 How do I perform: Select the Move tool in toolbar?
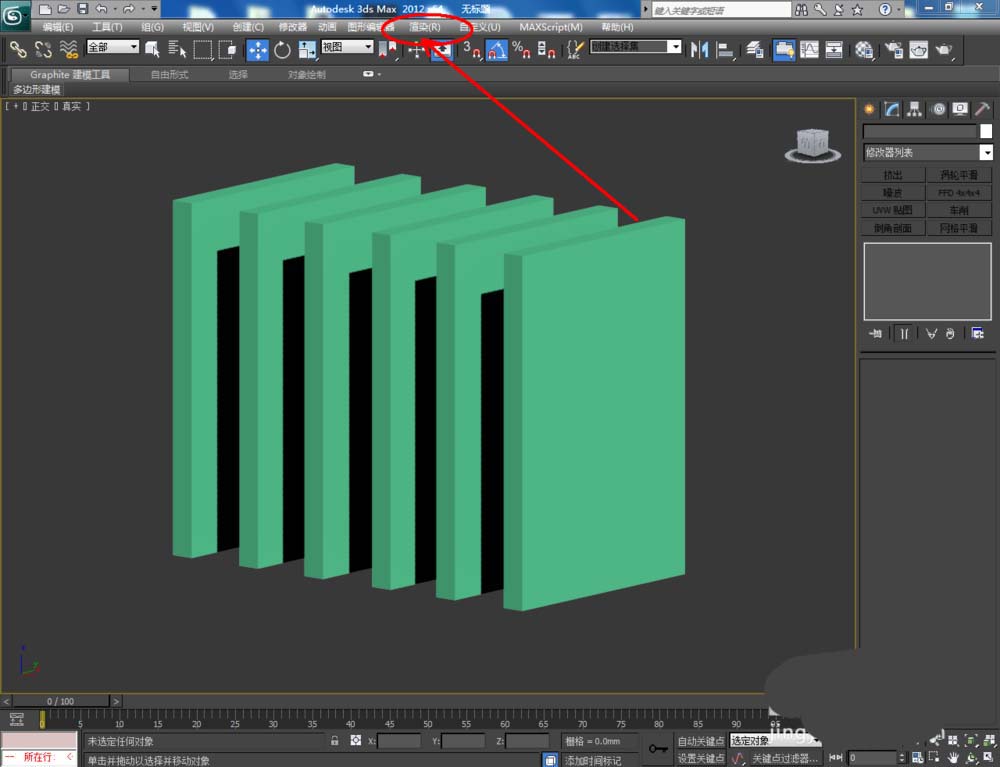coord(257,49)
